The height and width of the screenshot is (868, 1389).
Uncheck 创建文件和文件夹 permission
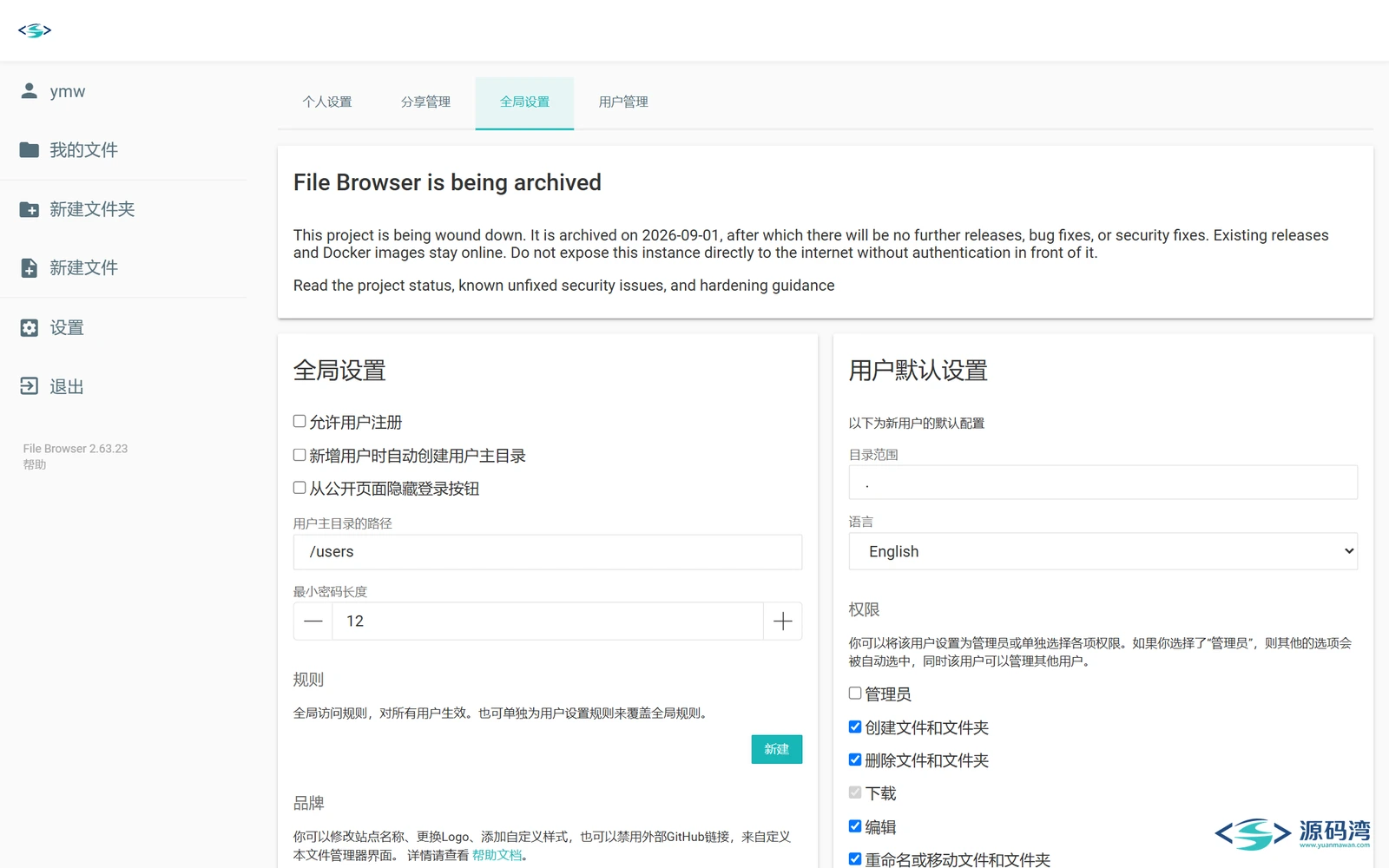tap(855, 727)
